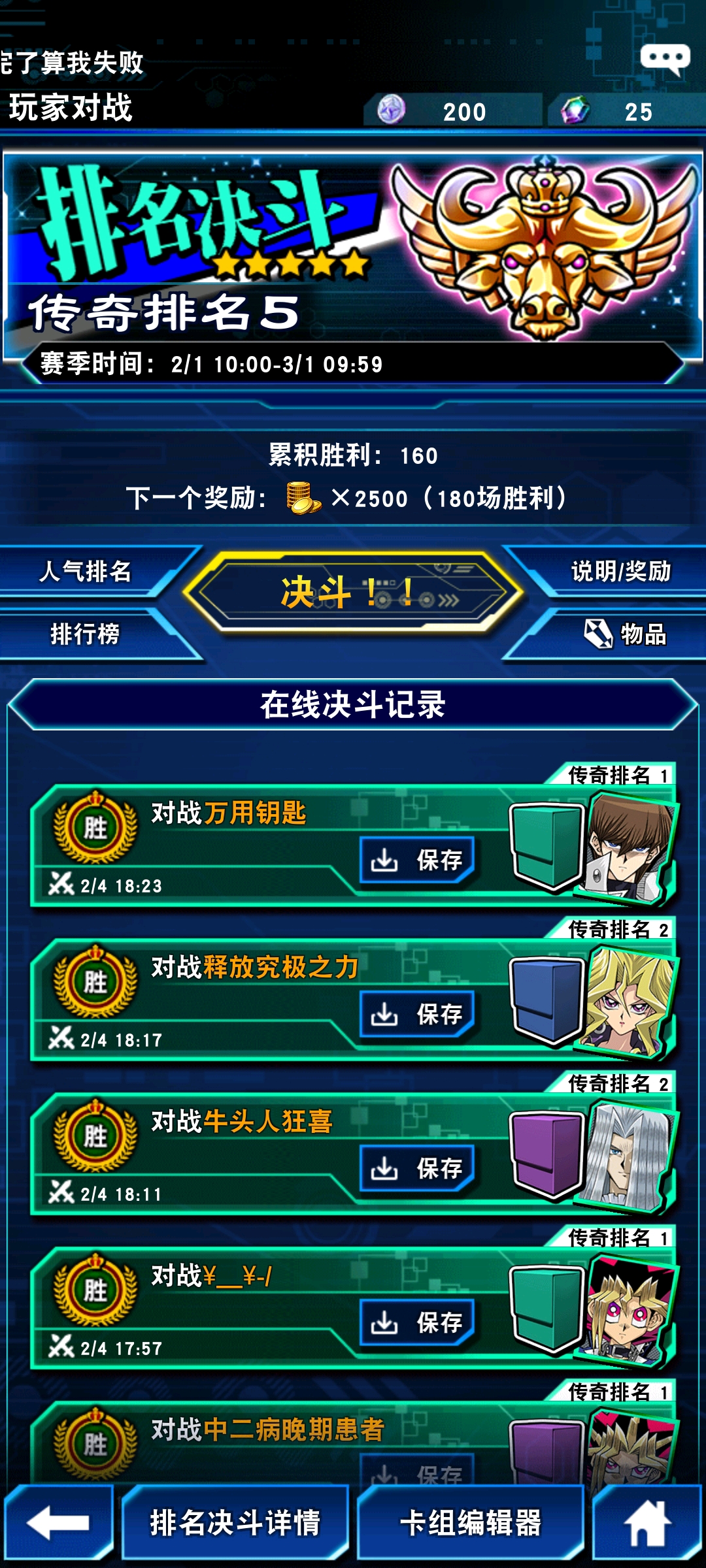Image resolution: width=706 pixels, height=1568 pixels.
Task: Open 卡组编辑器 deck editor
Action: 471,1522
